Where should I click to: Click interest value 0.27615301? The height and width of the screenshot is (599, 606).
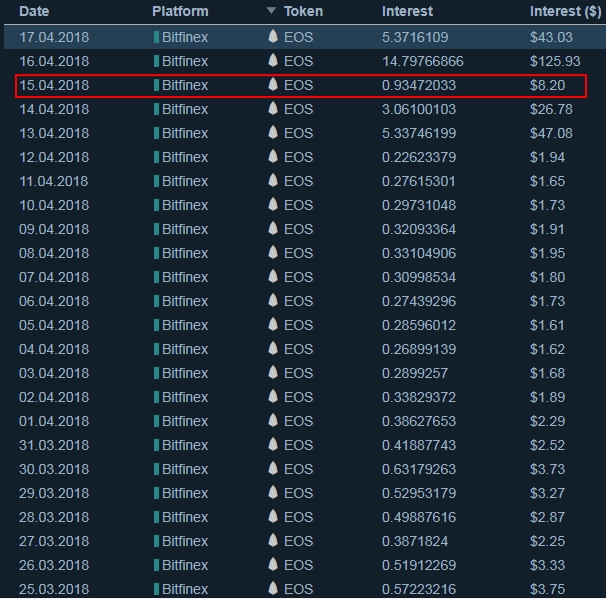pyautogui.click(x=419, y=181)
